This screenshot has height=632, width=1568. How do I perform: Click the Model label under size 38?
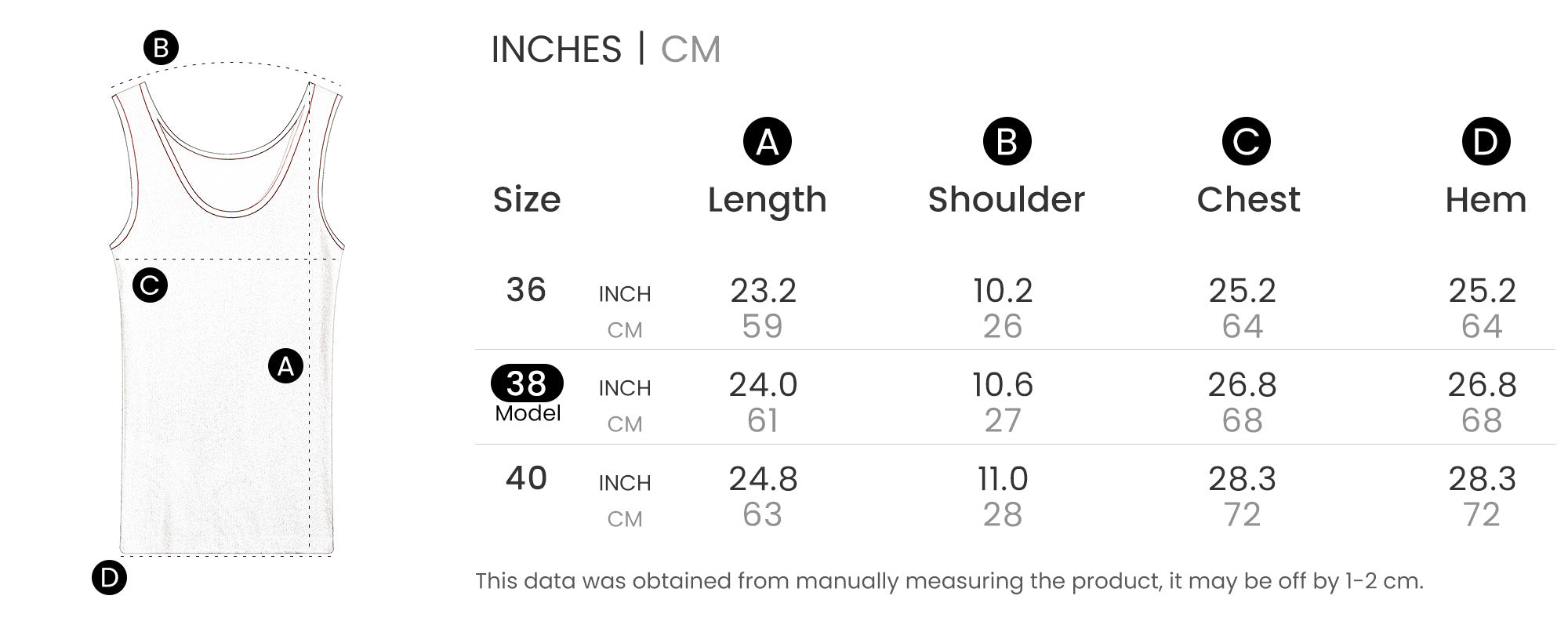[x=528, y=413]
